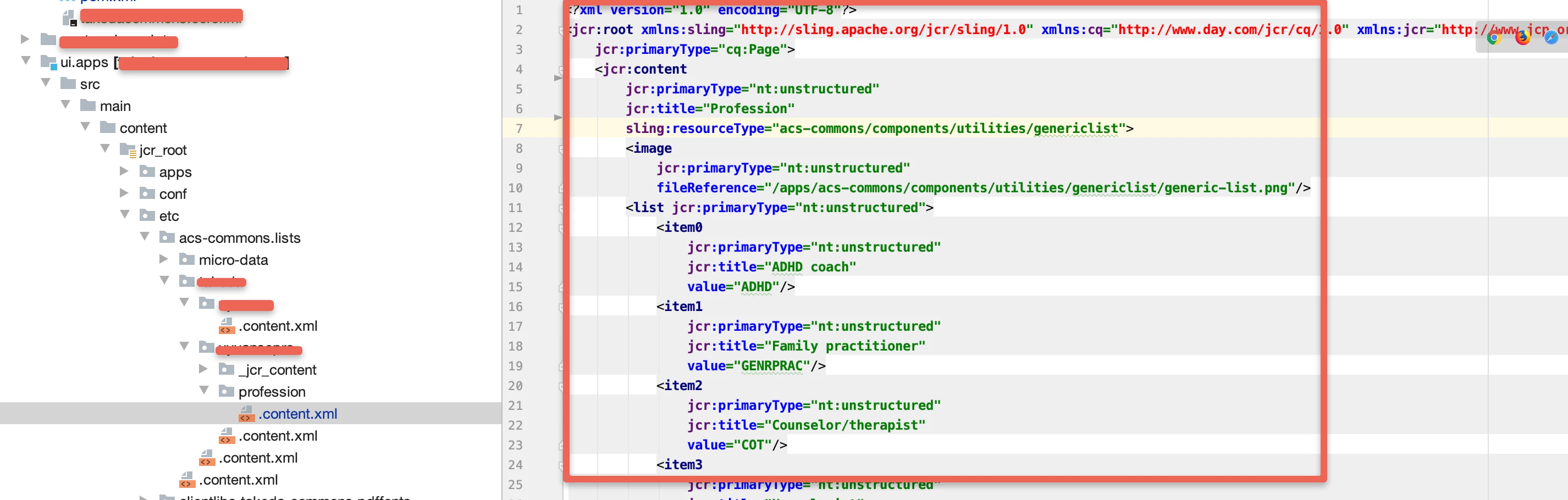1568x500 pixels.
Task: Click line number 22 in the gutter
Action: tap(516, 425)
